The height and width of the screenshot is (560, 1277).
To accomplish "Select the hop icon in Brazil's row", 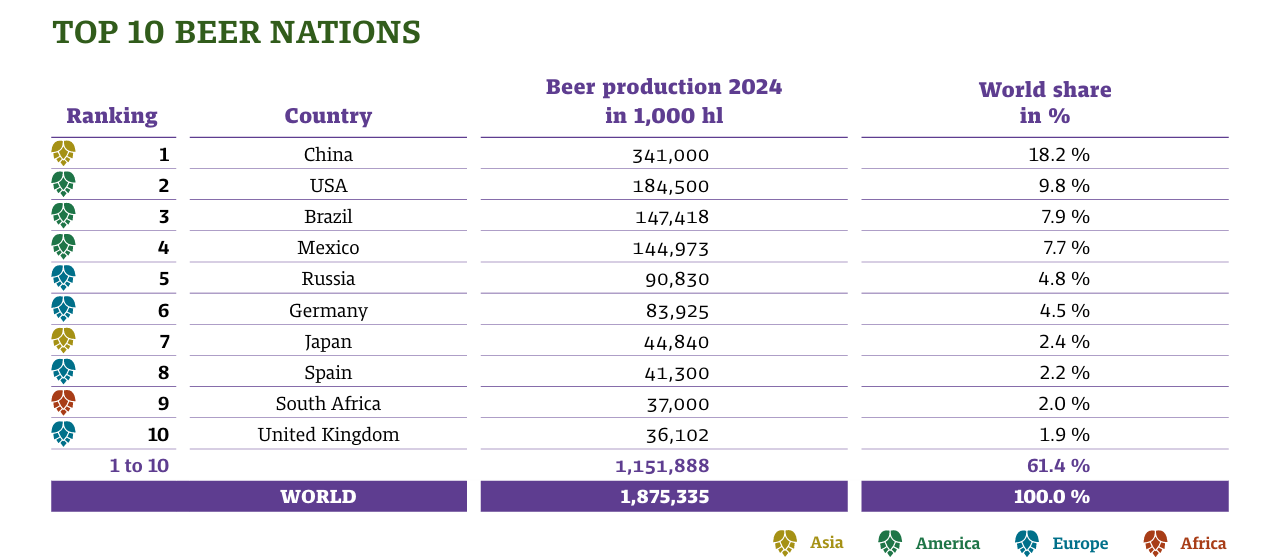I will (x=63, y=215).
